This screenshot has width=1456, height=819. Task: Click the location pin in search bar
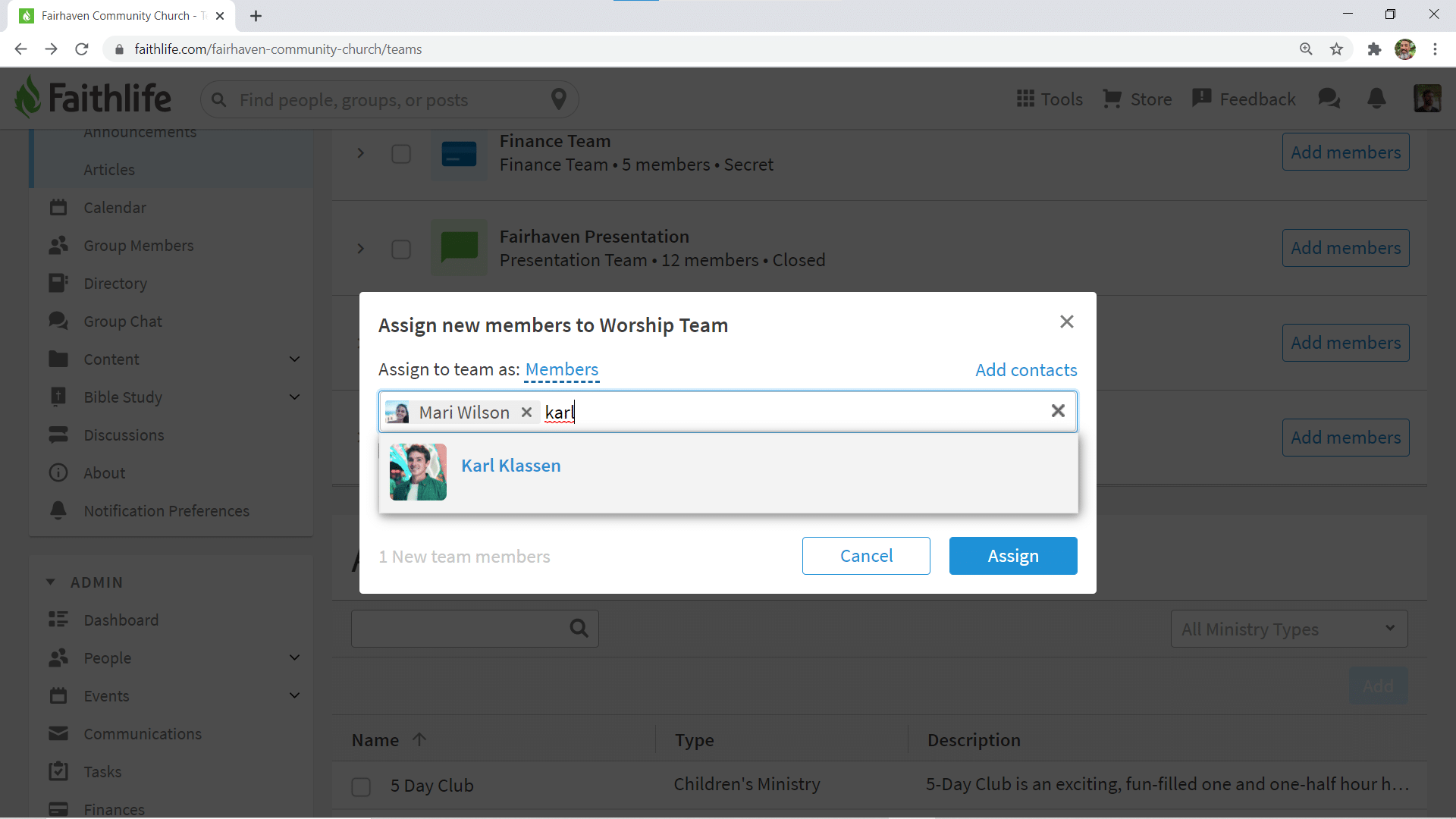tap(559, 99)
